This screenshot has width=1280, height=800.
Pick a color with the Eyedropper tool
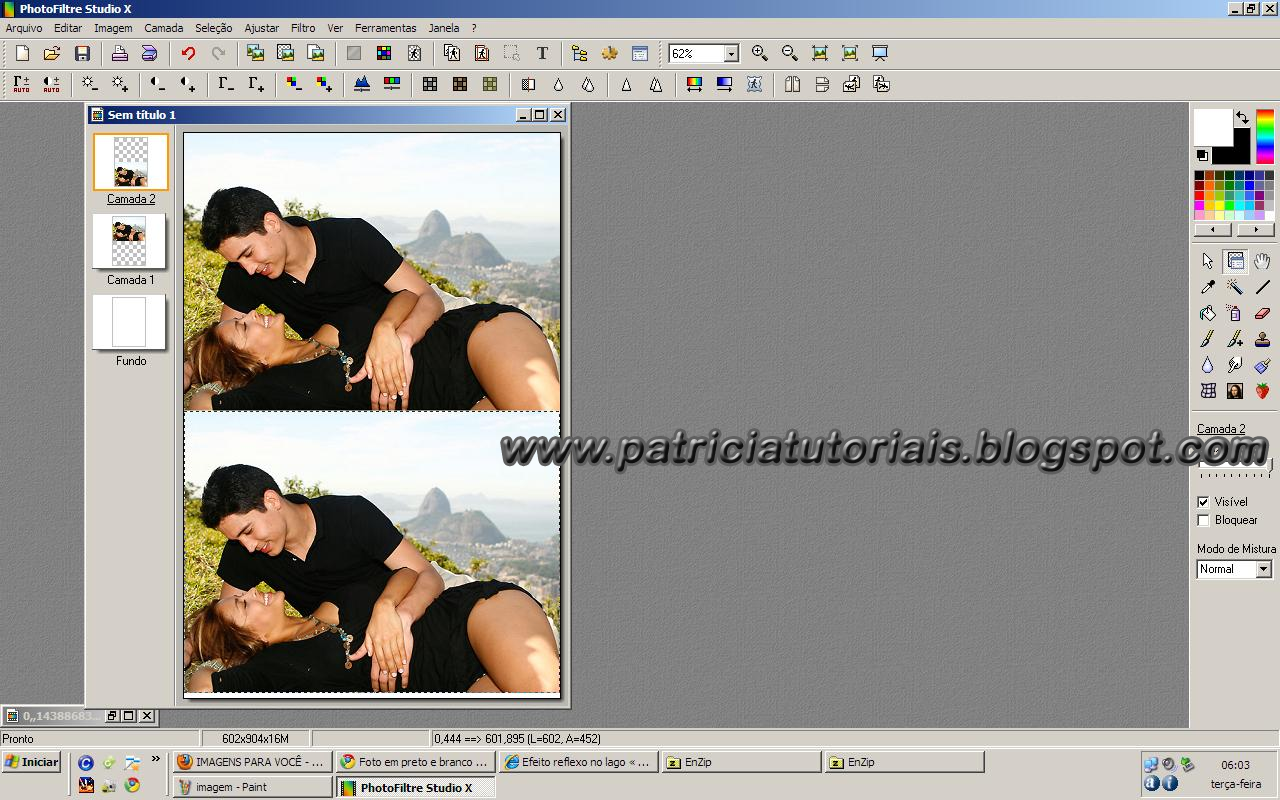click(1208, 287)
